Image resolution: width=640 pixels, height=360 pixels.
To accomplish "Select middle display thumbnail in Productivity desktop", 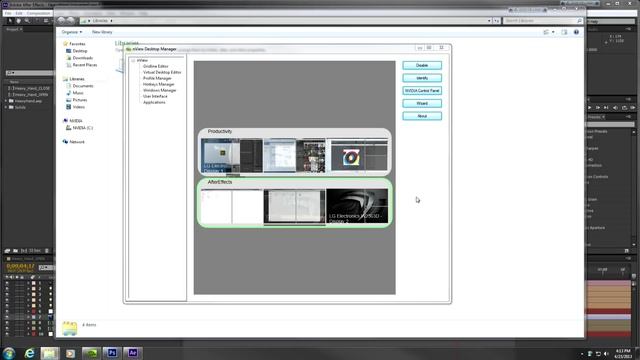I will (294, 156).
